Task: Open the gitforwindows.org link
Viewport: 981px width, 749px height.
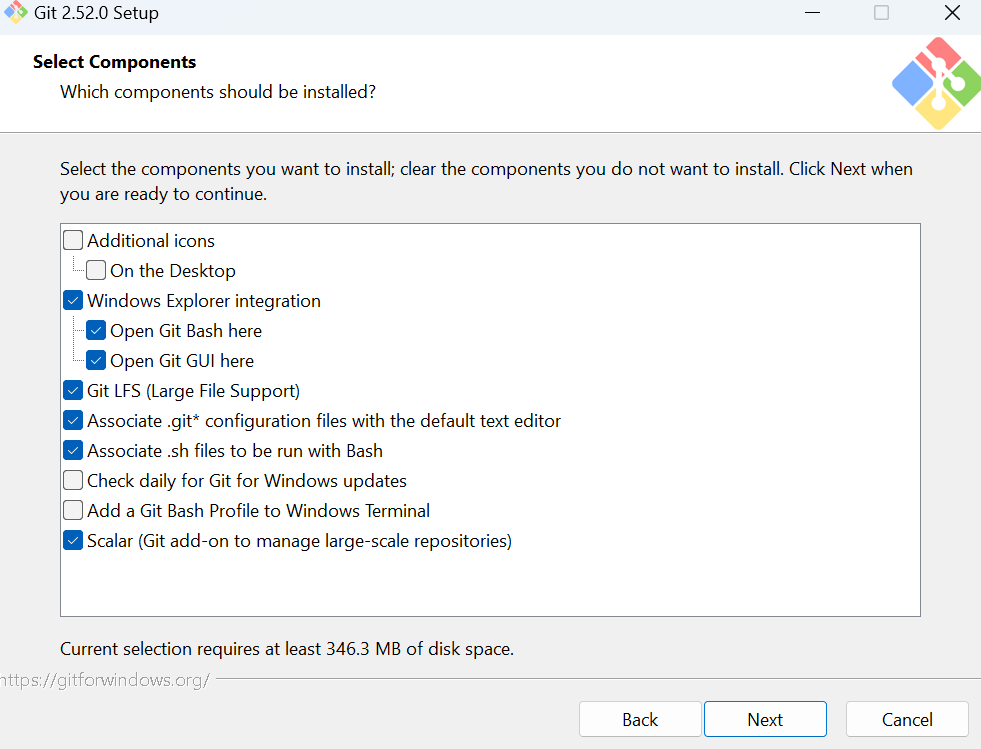Action: click(105, 680)
